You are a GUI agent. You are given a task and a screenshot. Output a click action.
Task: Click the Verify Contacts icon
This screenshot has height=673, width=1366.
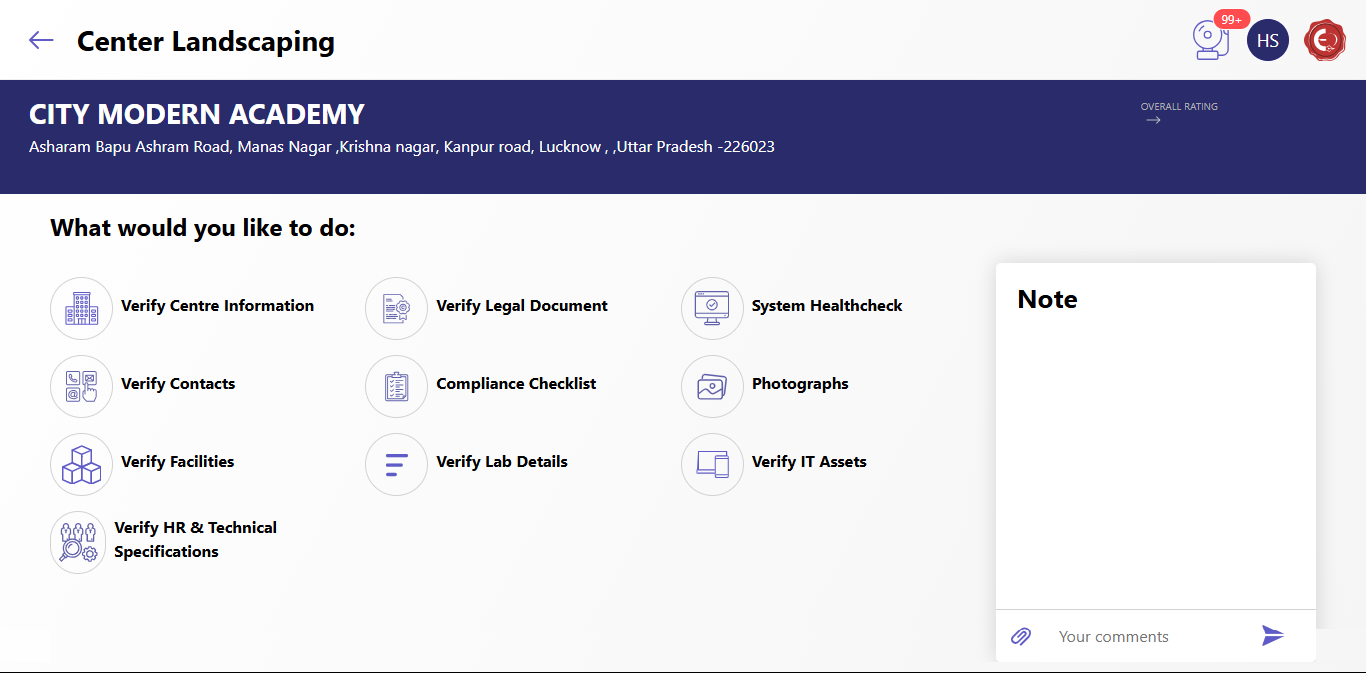81,386
